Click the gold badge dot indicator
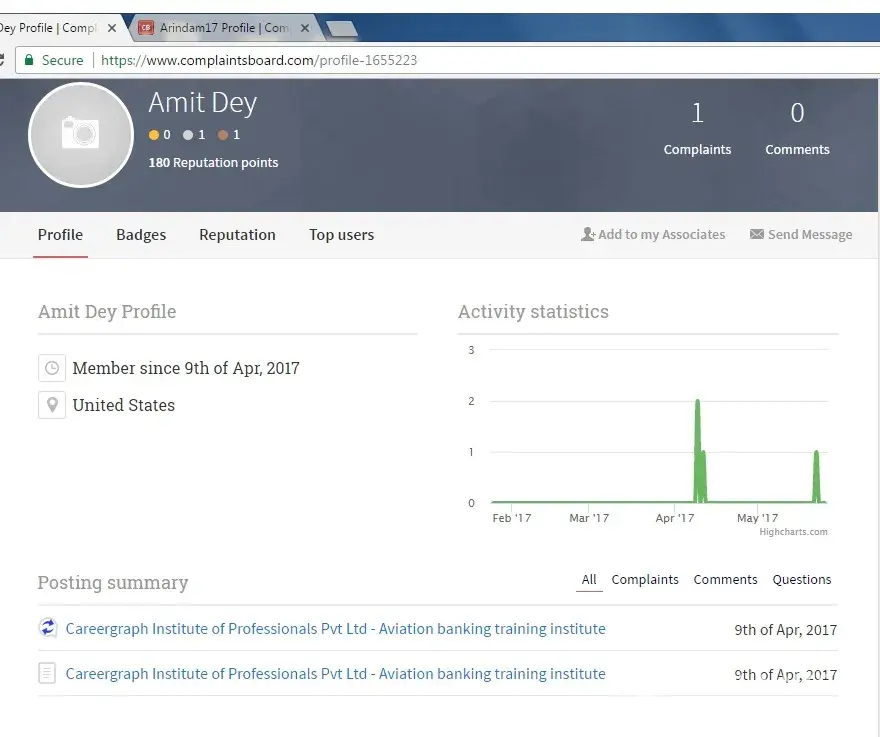The image size is (880, 737). click(x=154, y=135)
